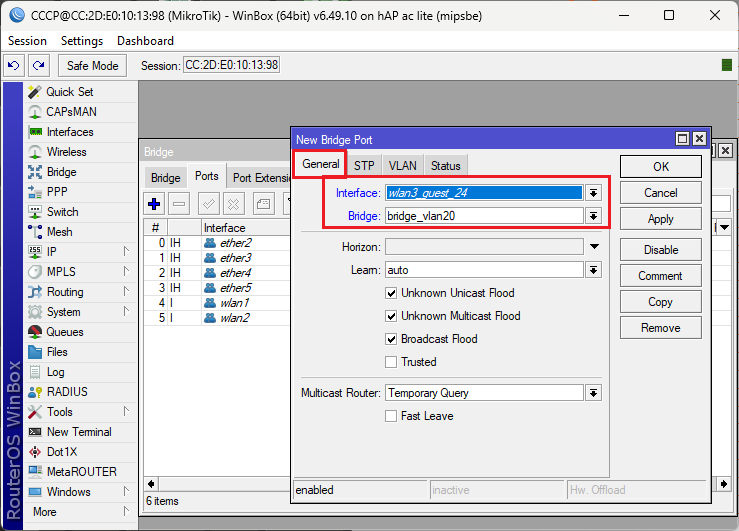Open a New Terminal
The width and height of the screenshot is (739, 531).
[80, 432]
